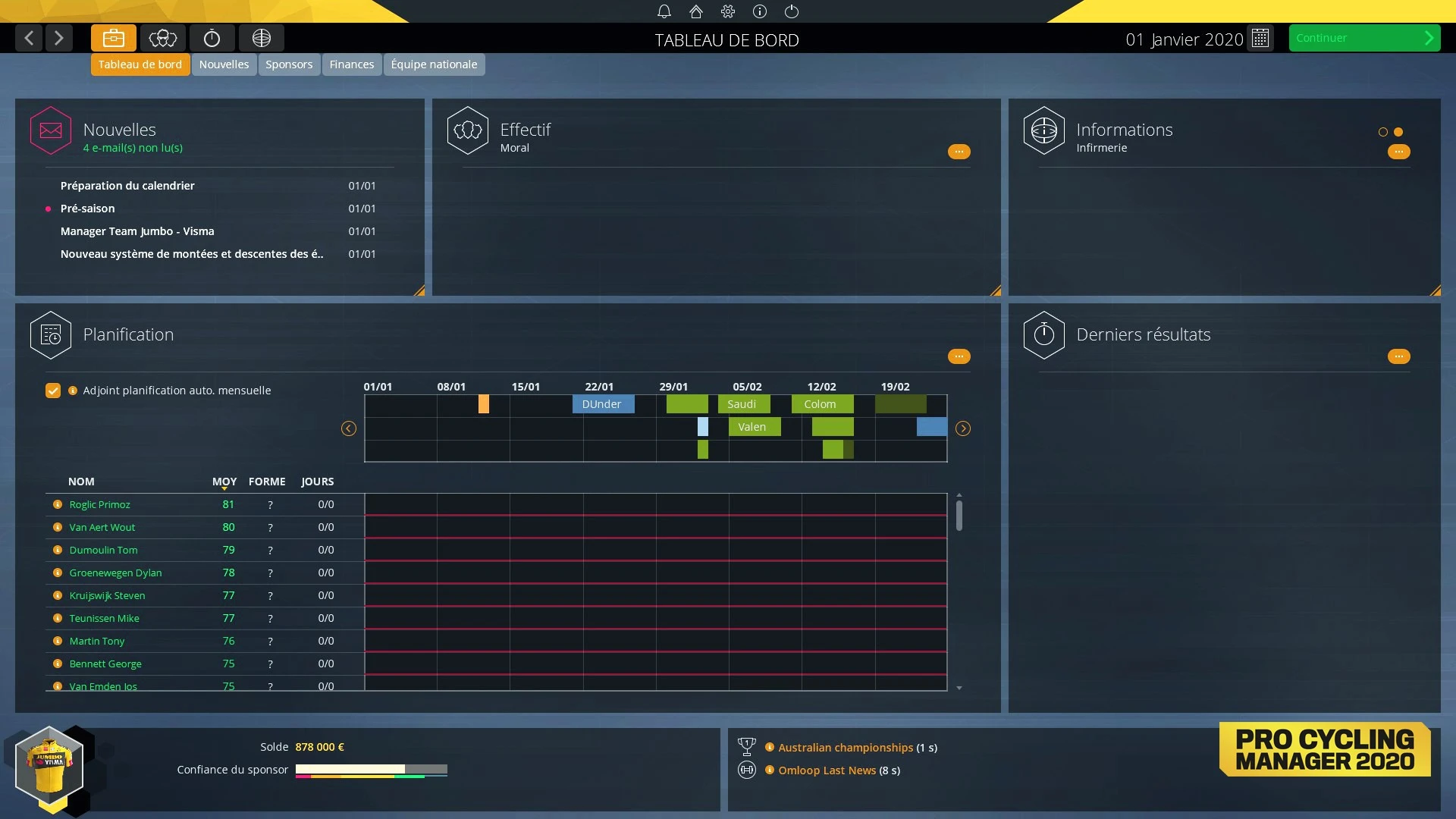
Task: Open the Effectif panel options button
Action: [x=959, y=152]
